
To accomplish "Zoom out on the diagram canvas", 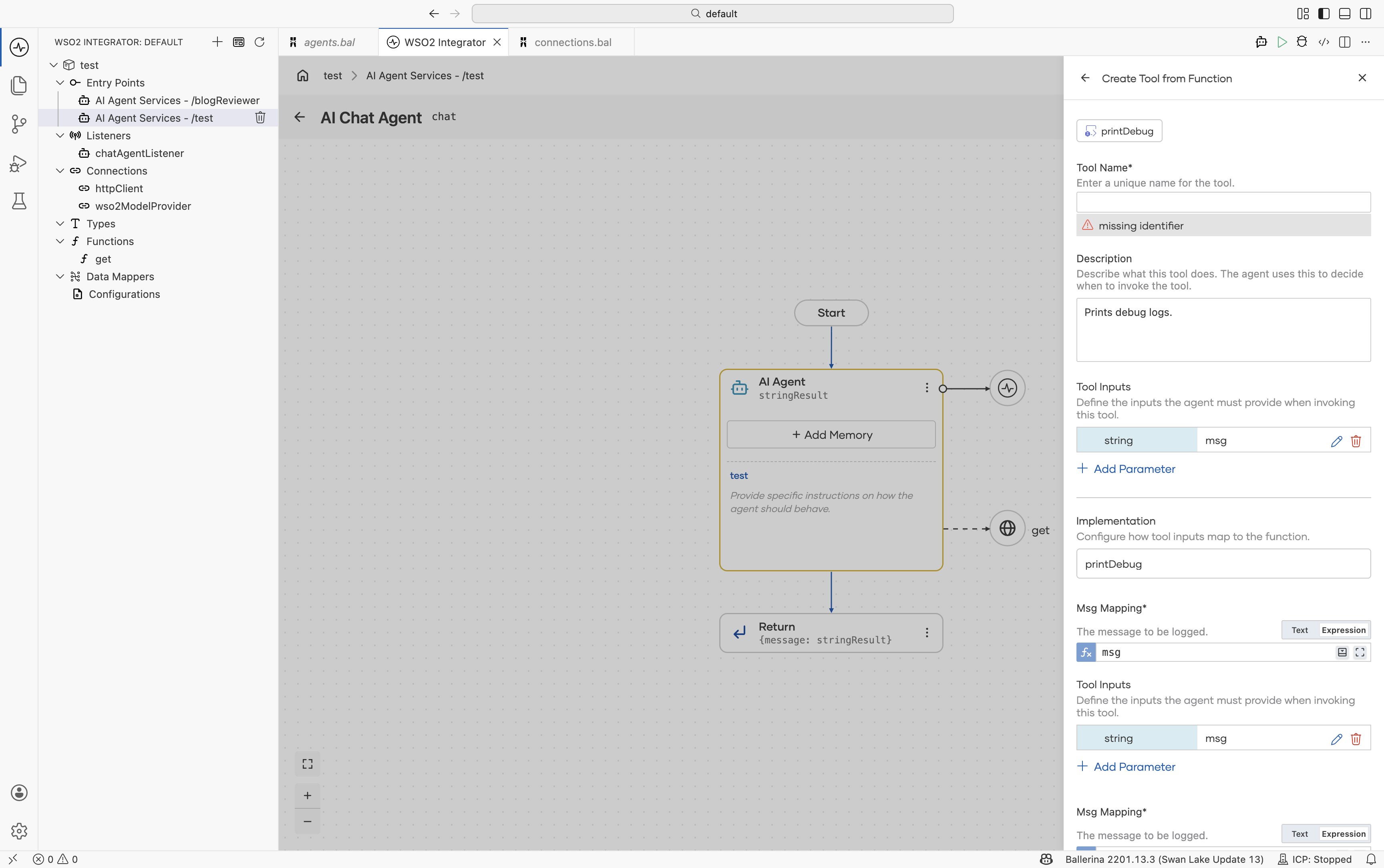I will click(x=308, y=822).
